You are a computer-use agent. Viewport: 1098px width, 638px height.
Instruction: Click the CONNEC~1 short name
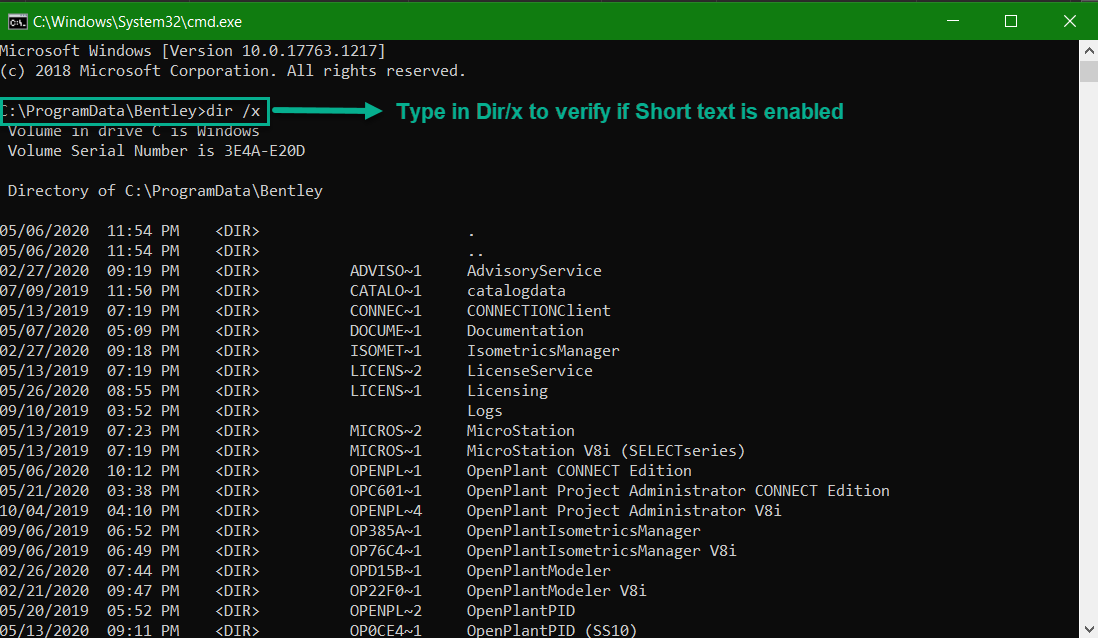(386, 311)
